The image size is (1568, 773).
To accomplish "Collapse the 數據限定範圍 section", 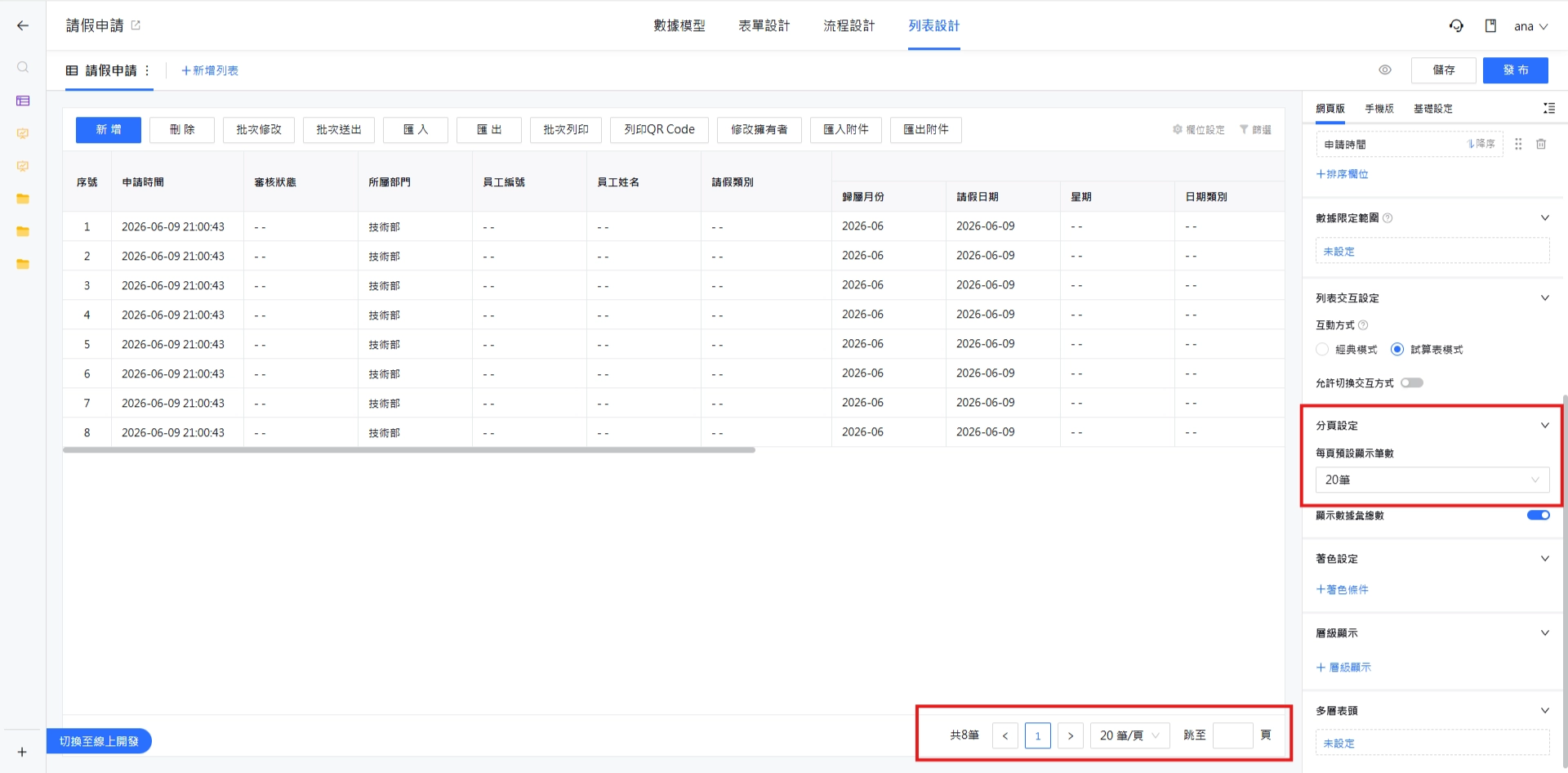I will (1545, 217).
